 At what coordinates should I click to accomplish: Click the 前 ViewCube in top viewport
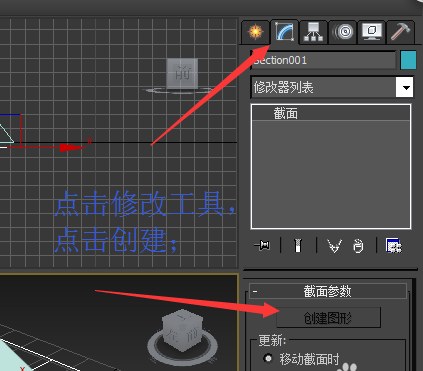[x=182, y=74]
